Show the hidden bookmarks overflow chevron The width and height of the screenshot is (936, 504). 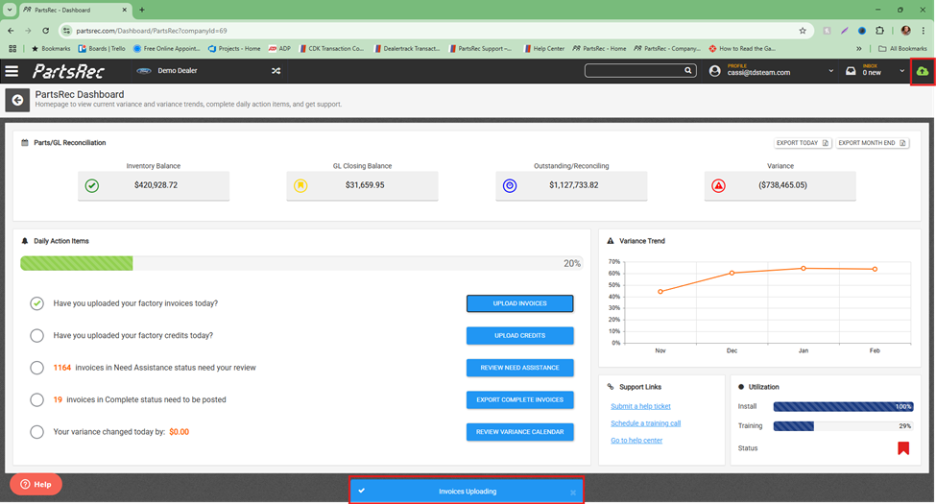[858, 48]
